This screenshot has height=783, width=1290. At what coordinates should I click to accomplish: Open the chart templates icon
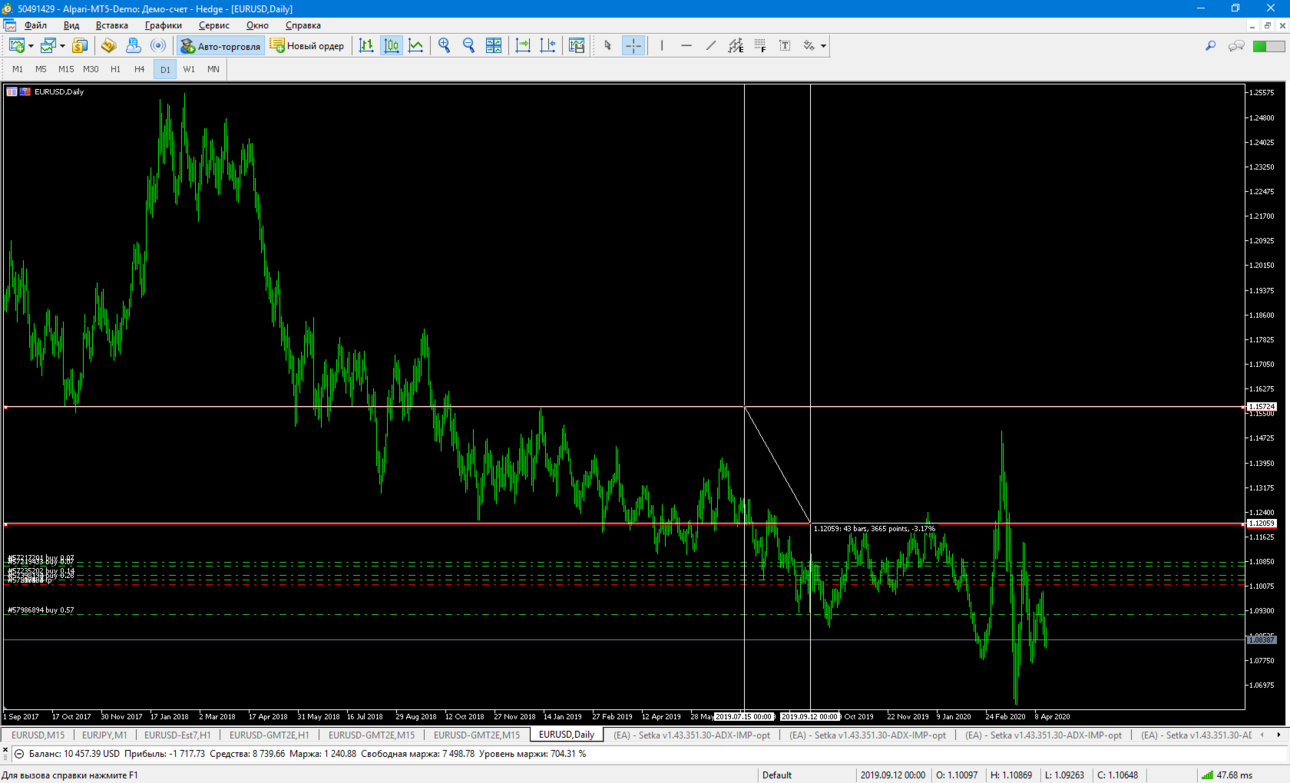tap(577, 46)
